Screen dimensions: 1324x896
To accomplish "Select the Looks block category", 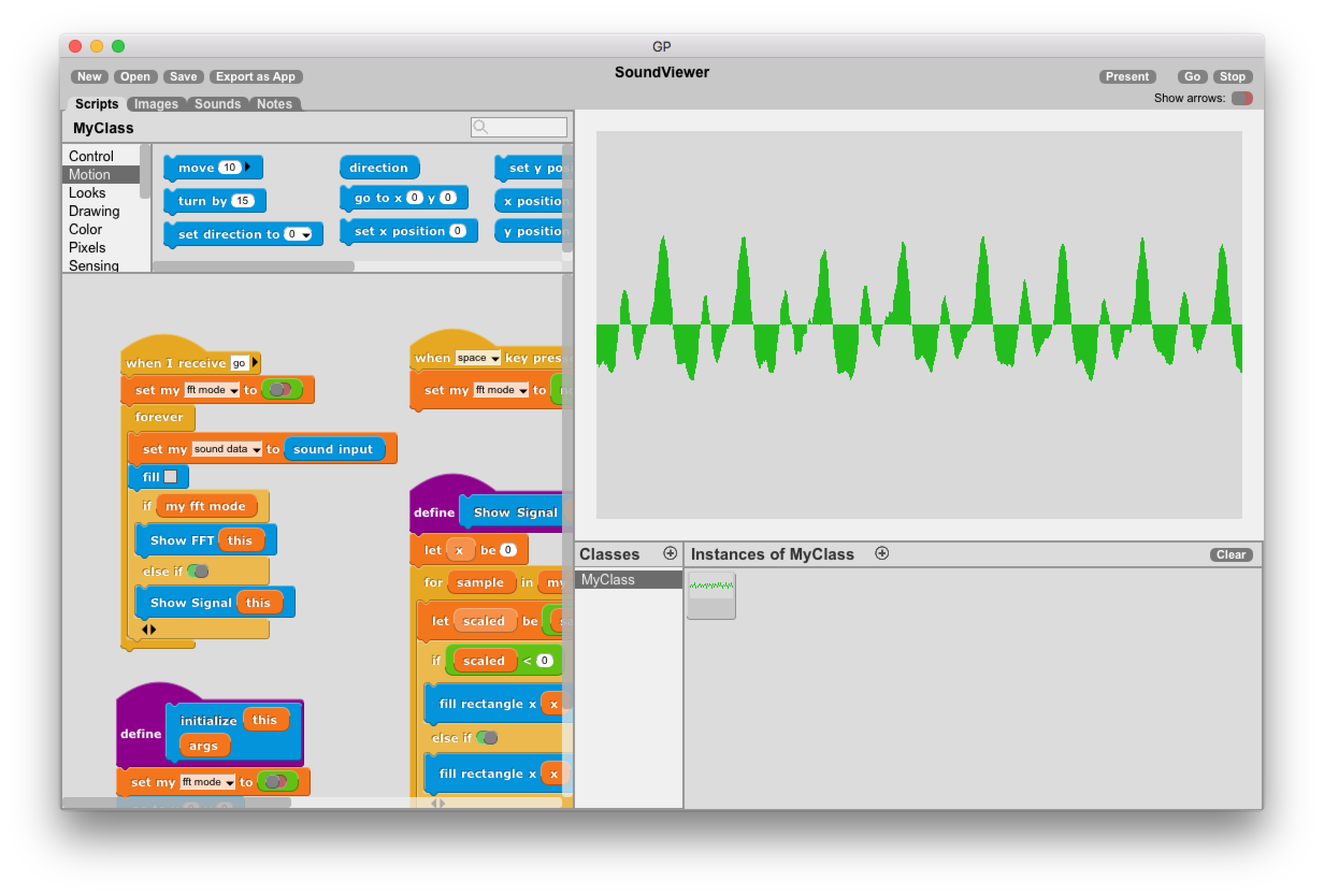I will (100, 192).
